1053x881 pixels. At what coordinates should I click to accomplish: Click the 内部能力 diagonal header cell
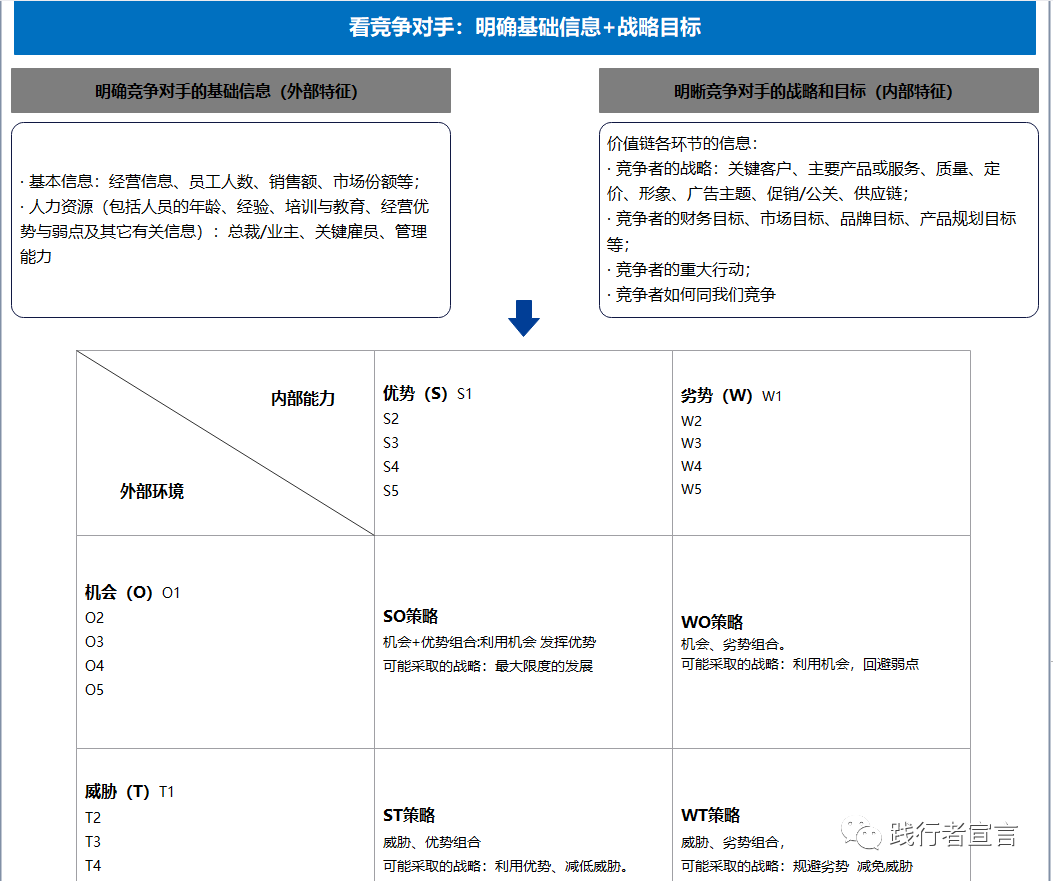pos(305,397)
